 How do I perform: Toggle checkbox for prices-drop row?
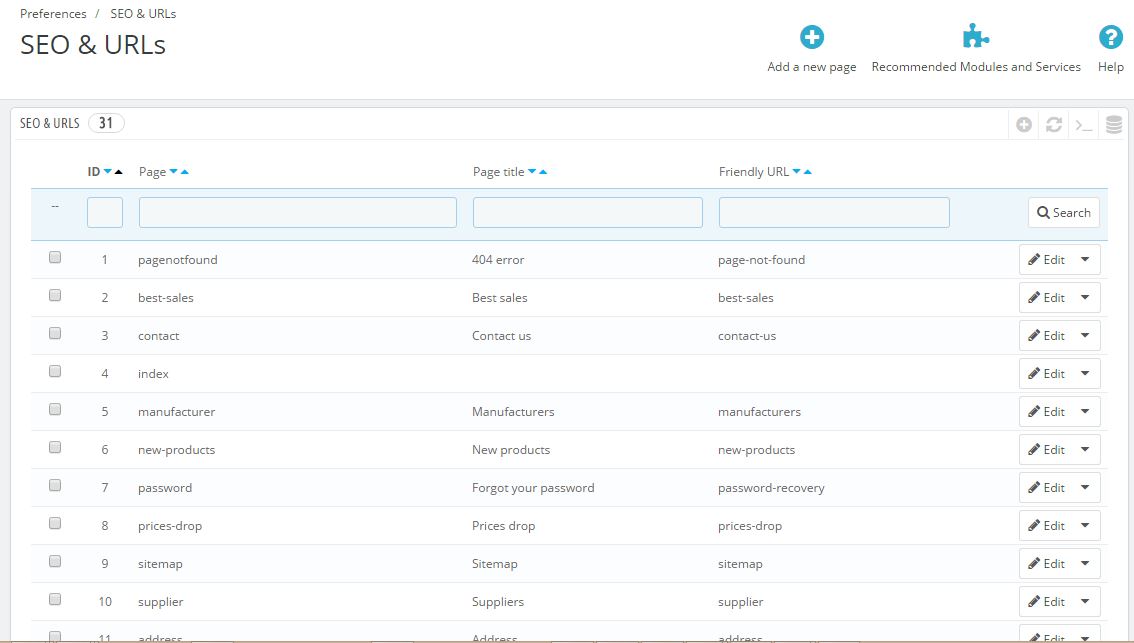click(55, 523)
